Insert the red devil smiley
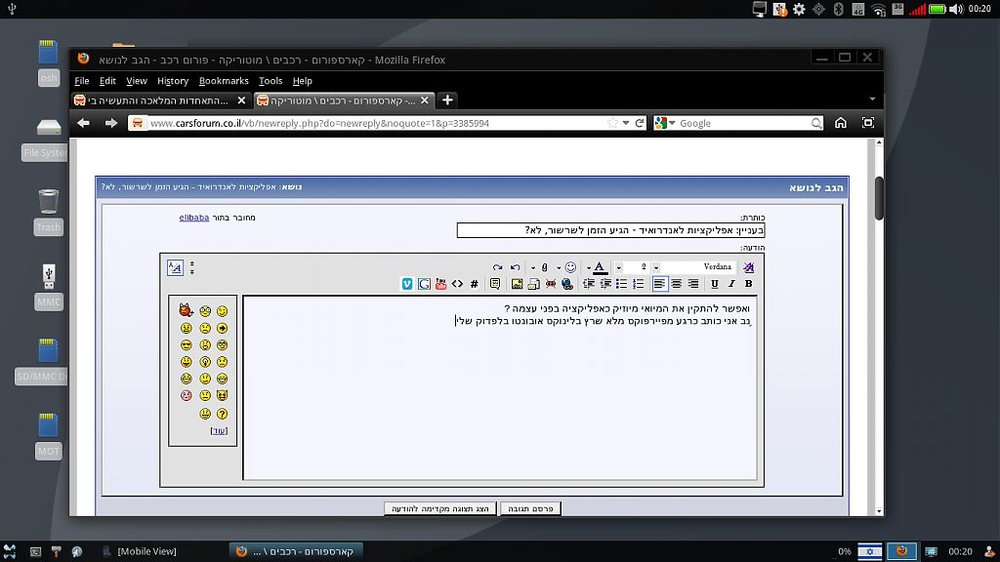Viewport: 1000px width, 562px height. coord(186,311)
